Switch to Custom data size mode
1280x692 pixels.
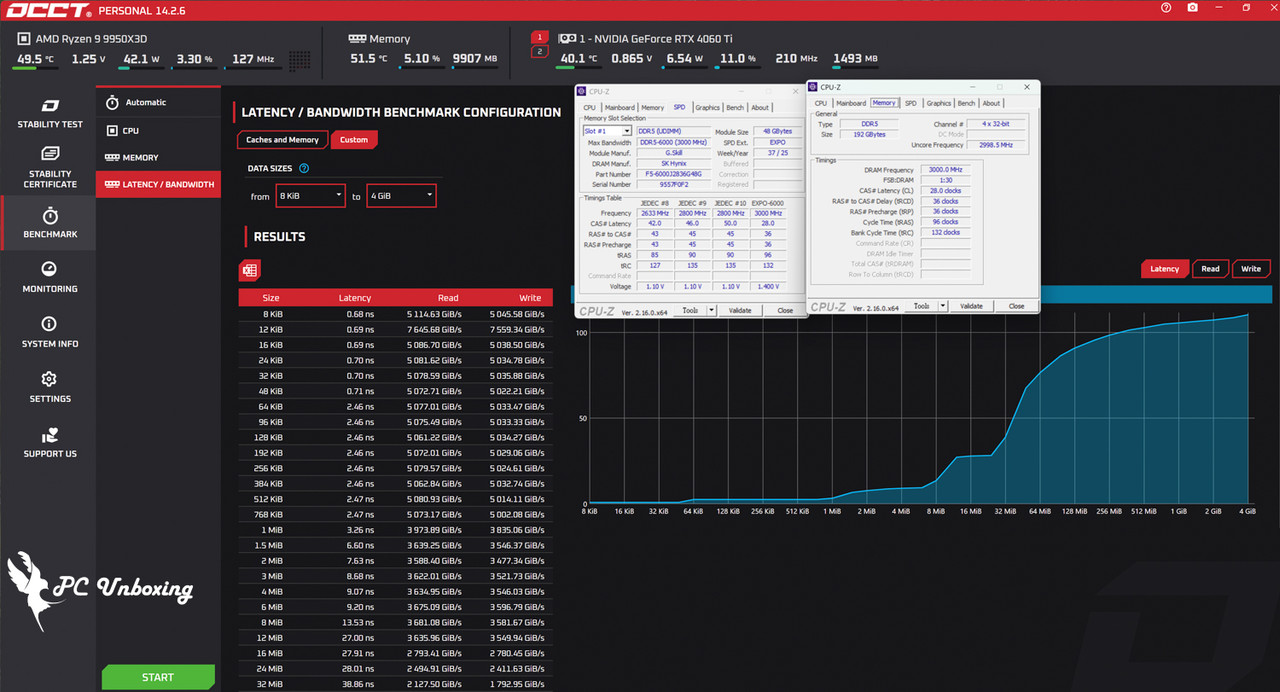coord(354,140)
